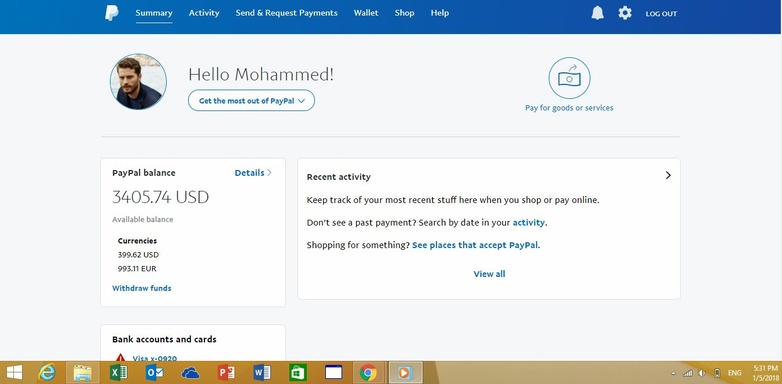The width and height of the screenshot is (782, 384).
Task: Expand Get the most out of PayPal
Action: pyautogui.click(x=251, y=100)
